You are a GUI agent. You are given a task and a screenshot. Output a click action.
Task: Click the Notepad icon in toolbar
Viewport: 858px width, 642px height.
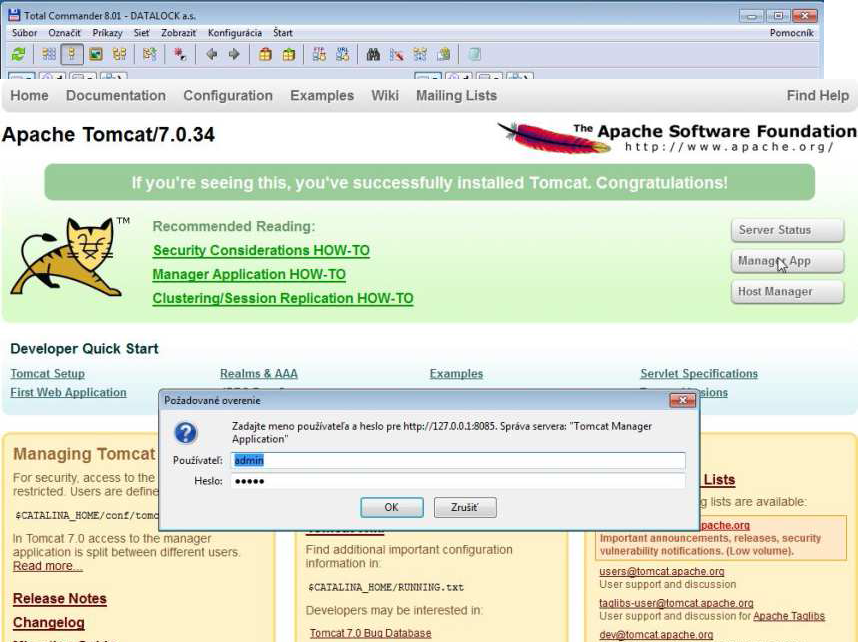point(475,55)
